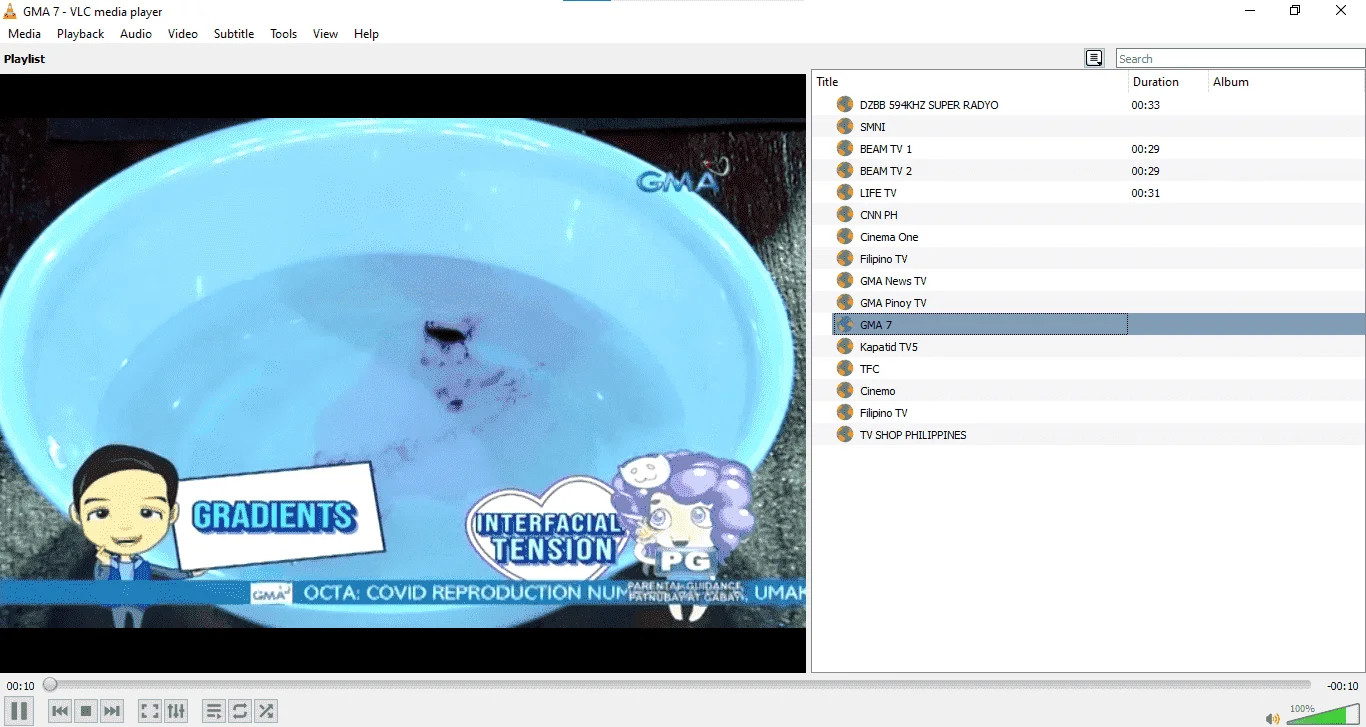This screenshot has width=1366, height=727.
Task: Open the Tools menu
Action: 284,34
